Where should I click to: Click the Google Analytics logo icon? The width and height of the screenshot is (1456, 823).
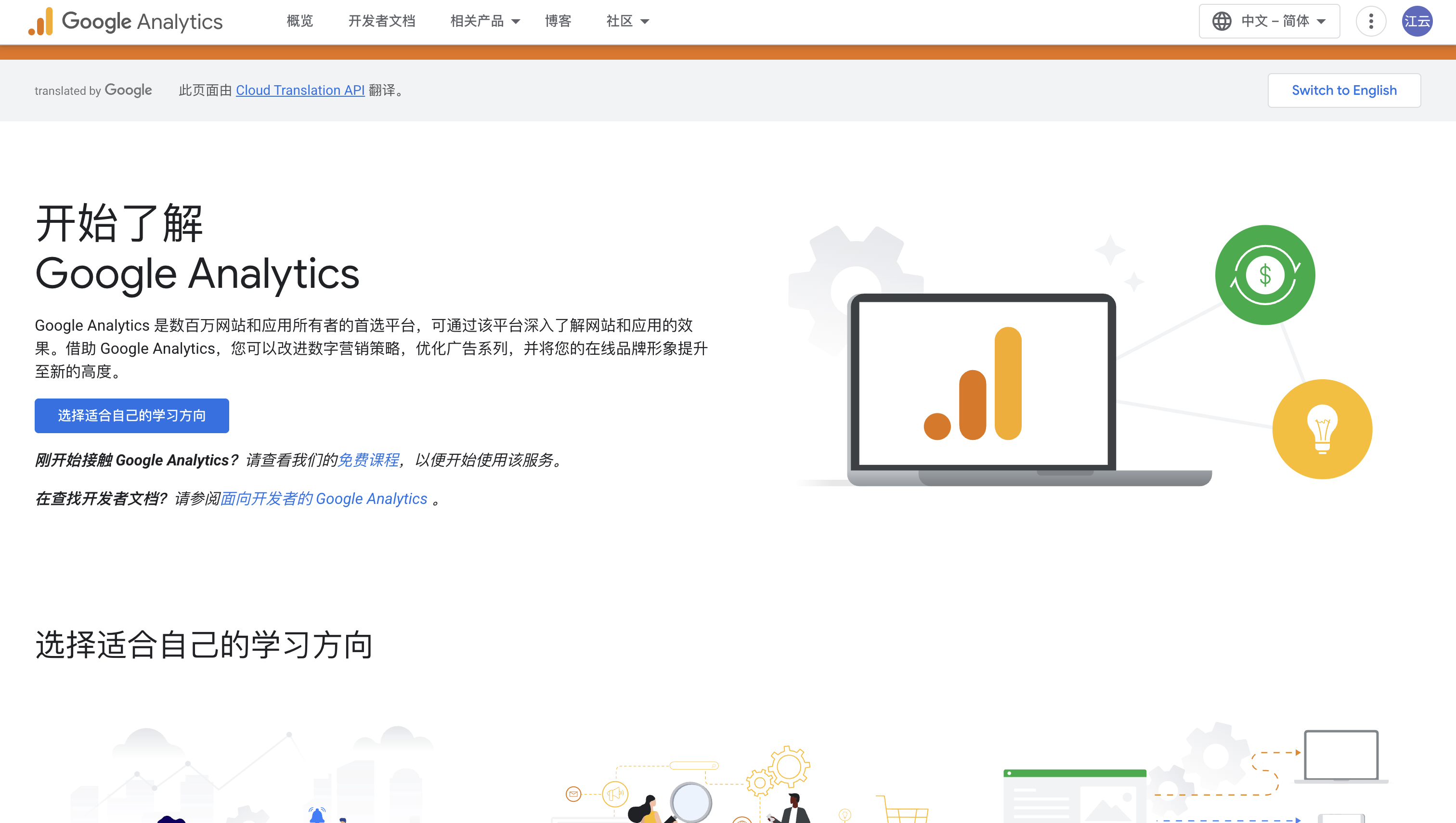[41, 22]
